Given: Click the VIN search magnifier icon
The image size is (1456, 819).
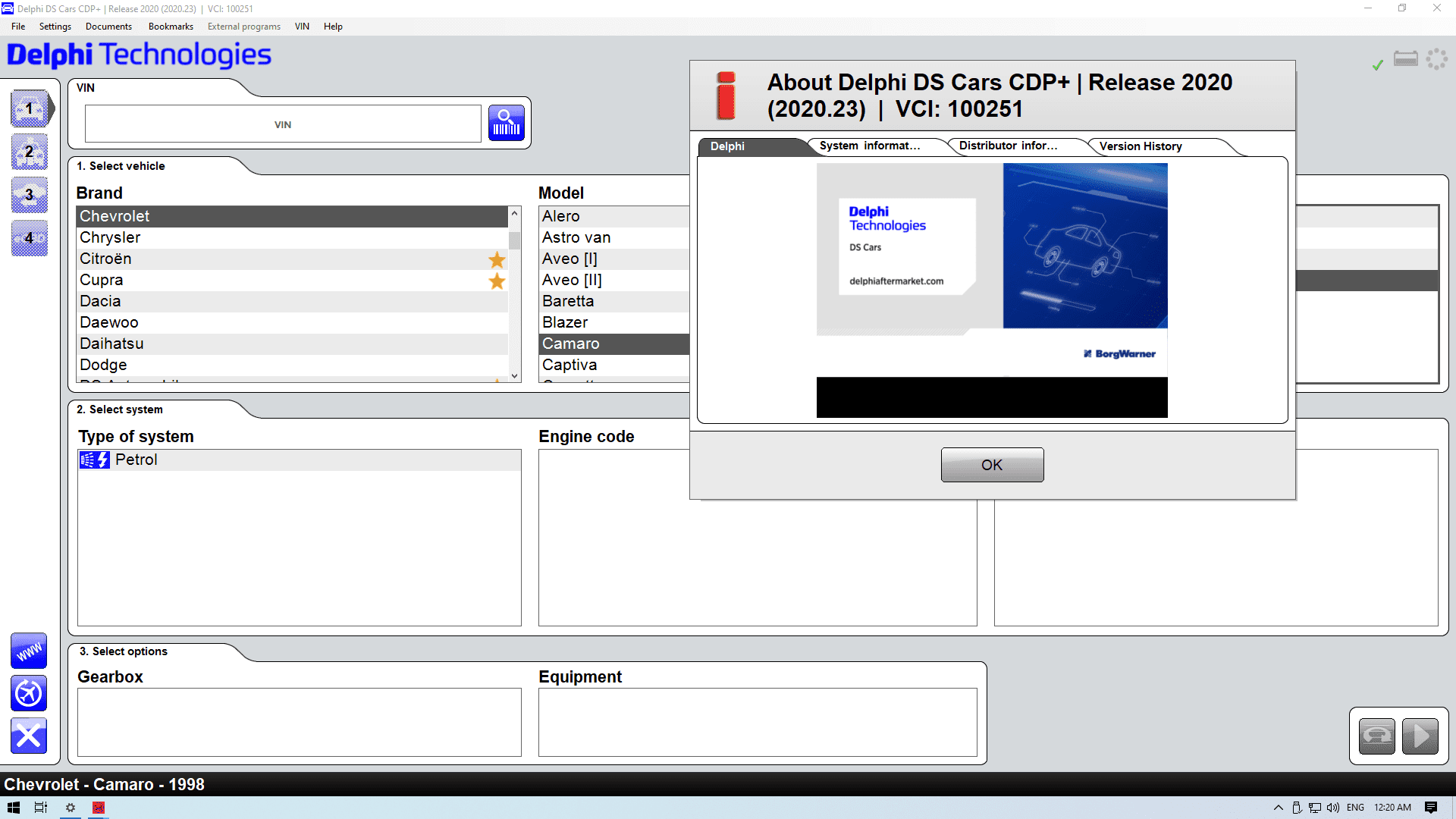Looking at the screenshot, I should 506,122.
